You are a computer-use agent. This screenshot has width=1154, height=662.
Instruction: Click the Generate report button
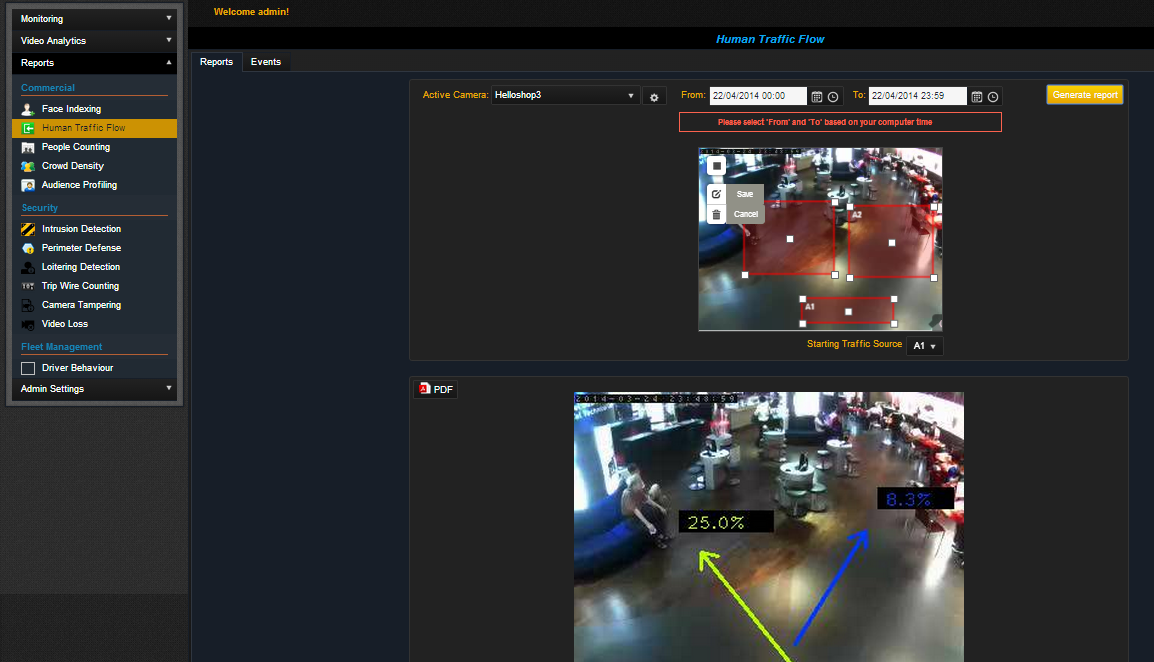1085,95
